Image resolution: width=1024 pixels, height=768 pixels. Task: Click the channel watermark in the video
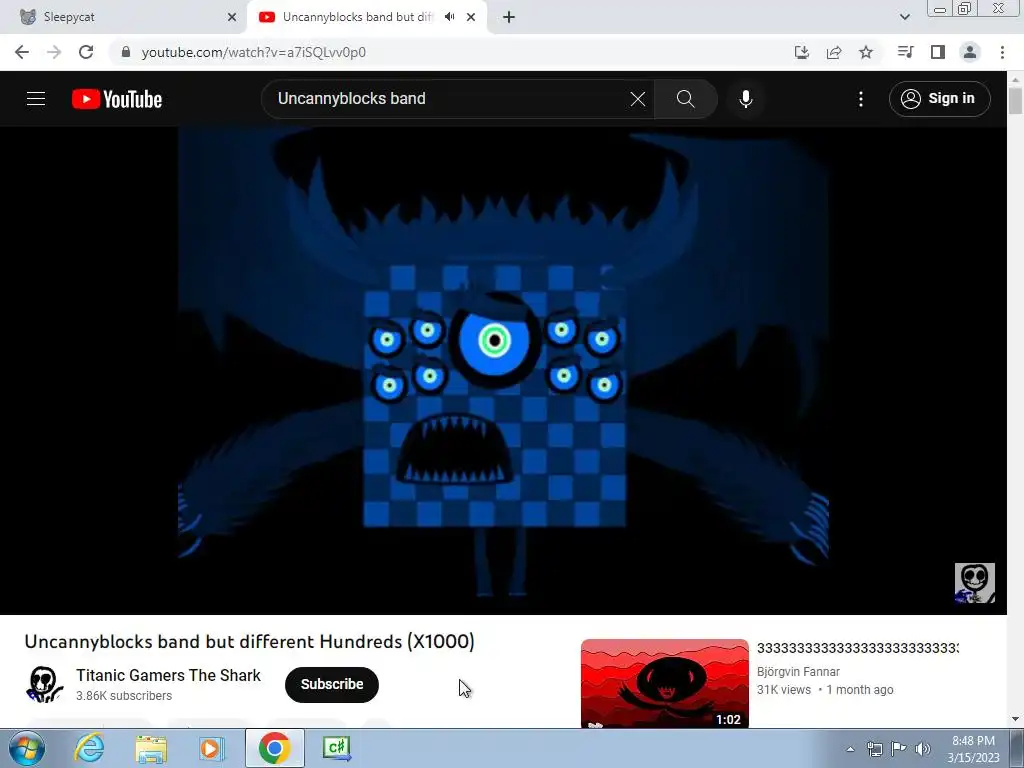[x=974, y=583]
